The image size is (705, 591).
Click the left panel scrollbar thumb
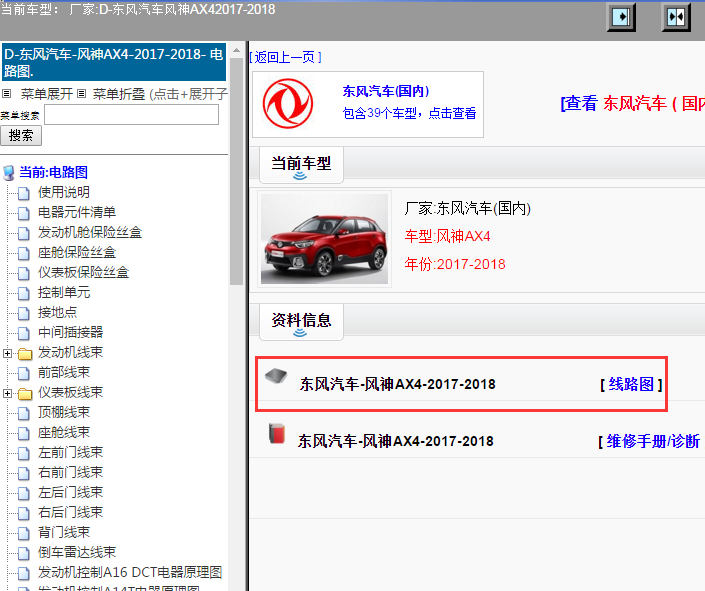pos(236,171)
